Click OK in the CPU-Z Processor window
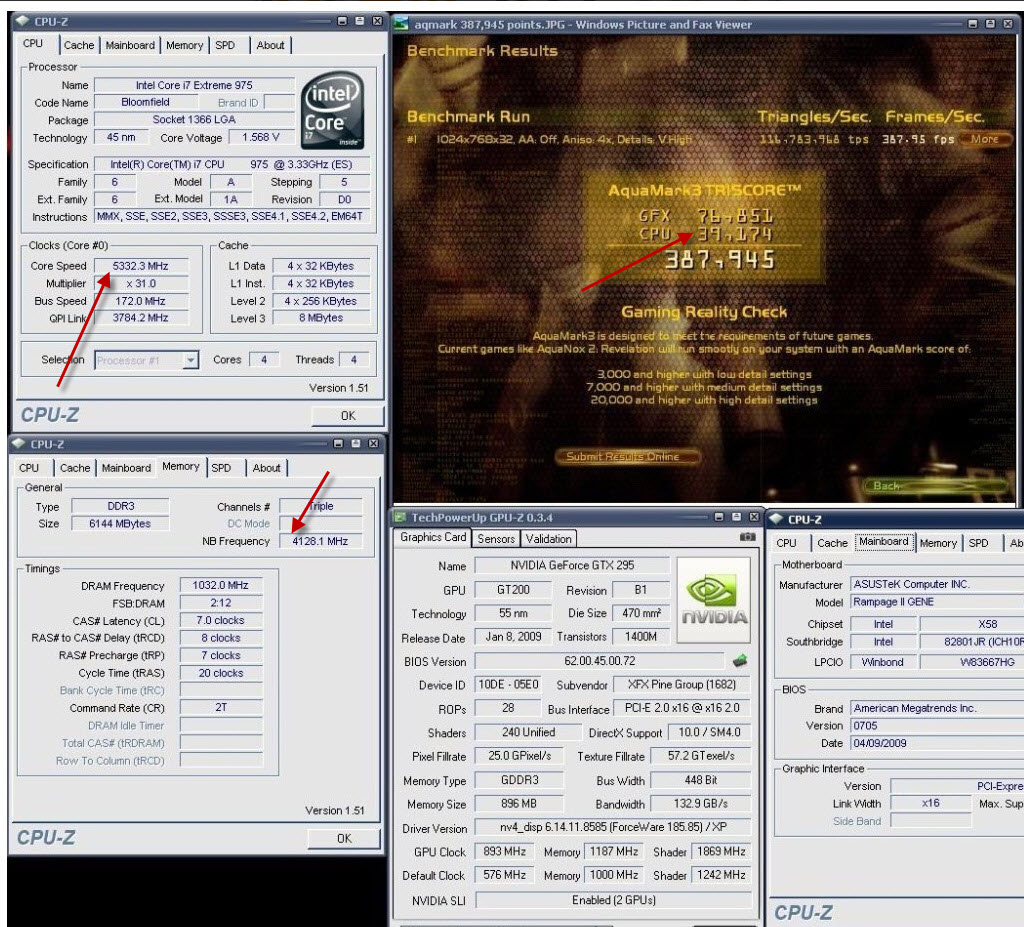 pyautogui.click(x=348, y=415)
